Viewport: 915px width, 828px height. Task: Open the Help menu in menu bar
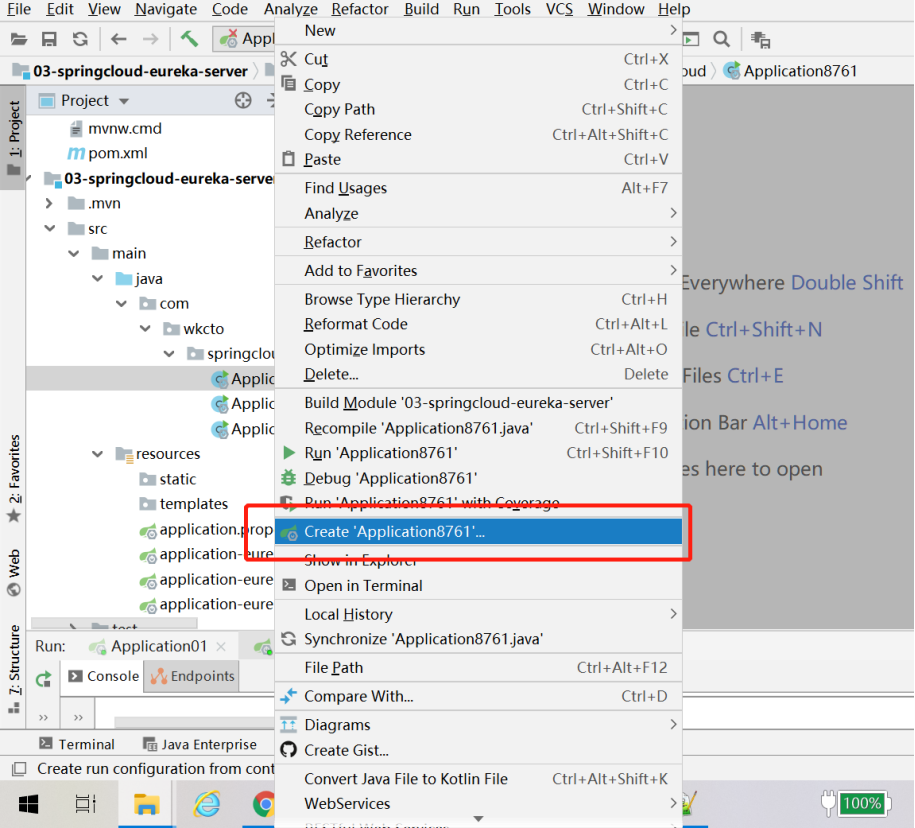click(x=674, y=9)
